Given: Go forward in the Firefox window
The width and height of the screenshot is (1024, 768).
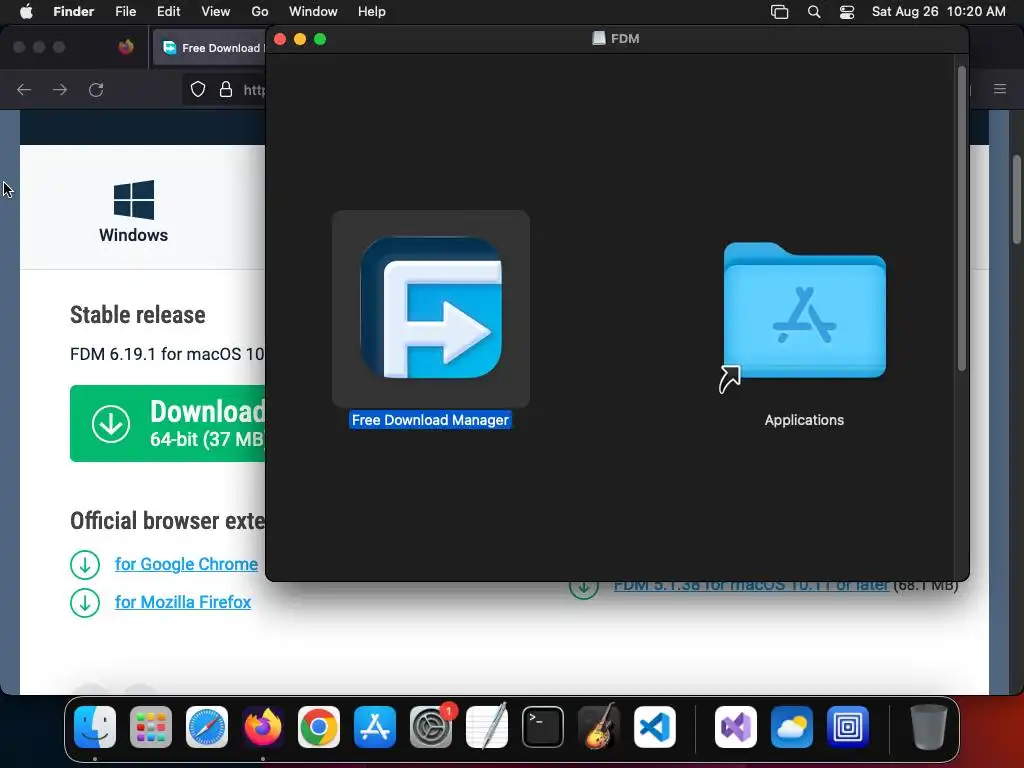Looking at the screenshot, I should tap(60, 89).
